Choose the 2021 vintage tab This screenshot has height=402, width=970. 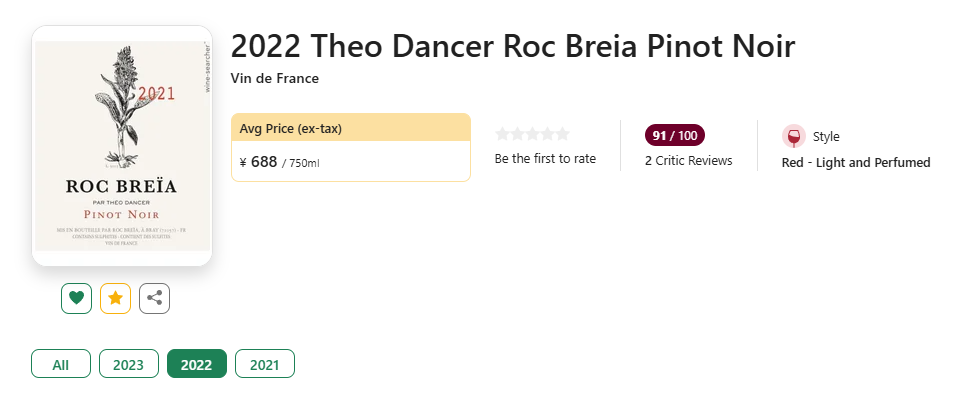pos(265,364)
